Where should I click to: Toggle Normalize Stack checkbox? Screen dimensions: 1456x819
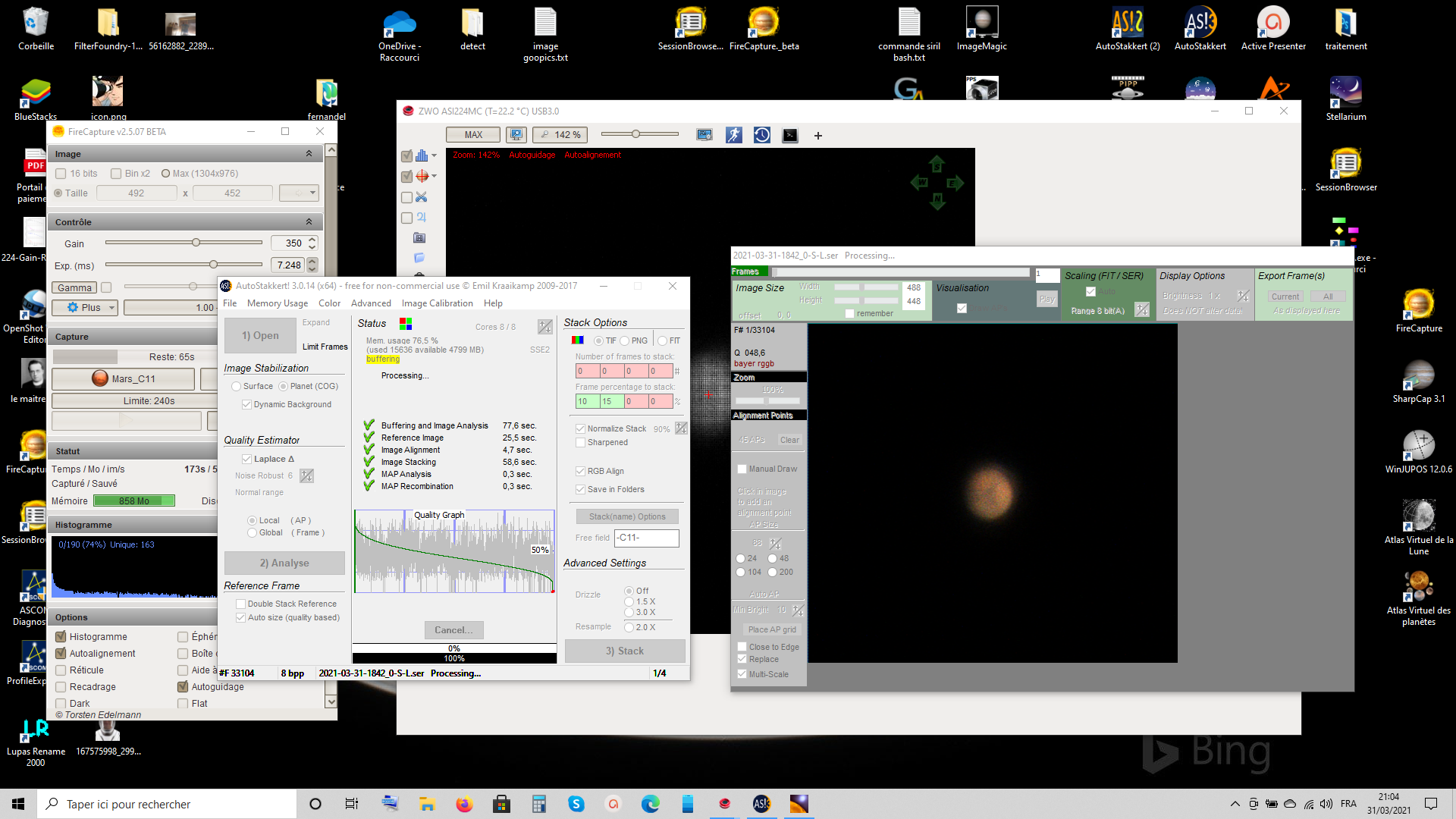tap(580, 428)
